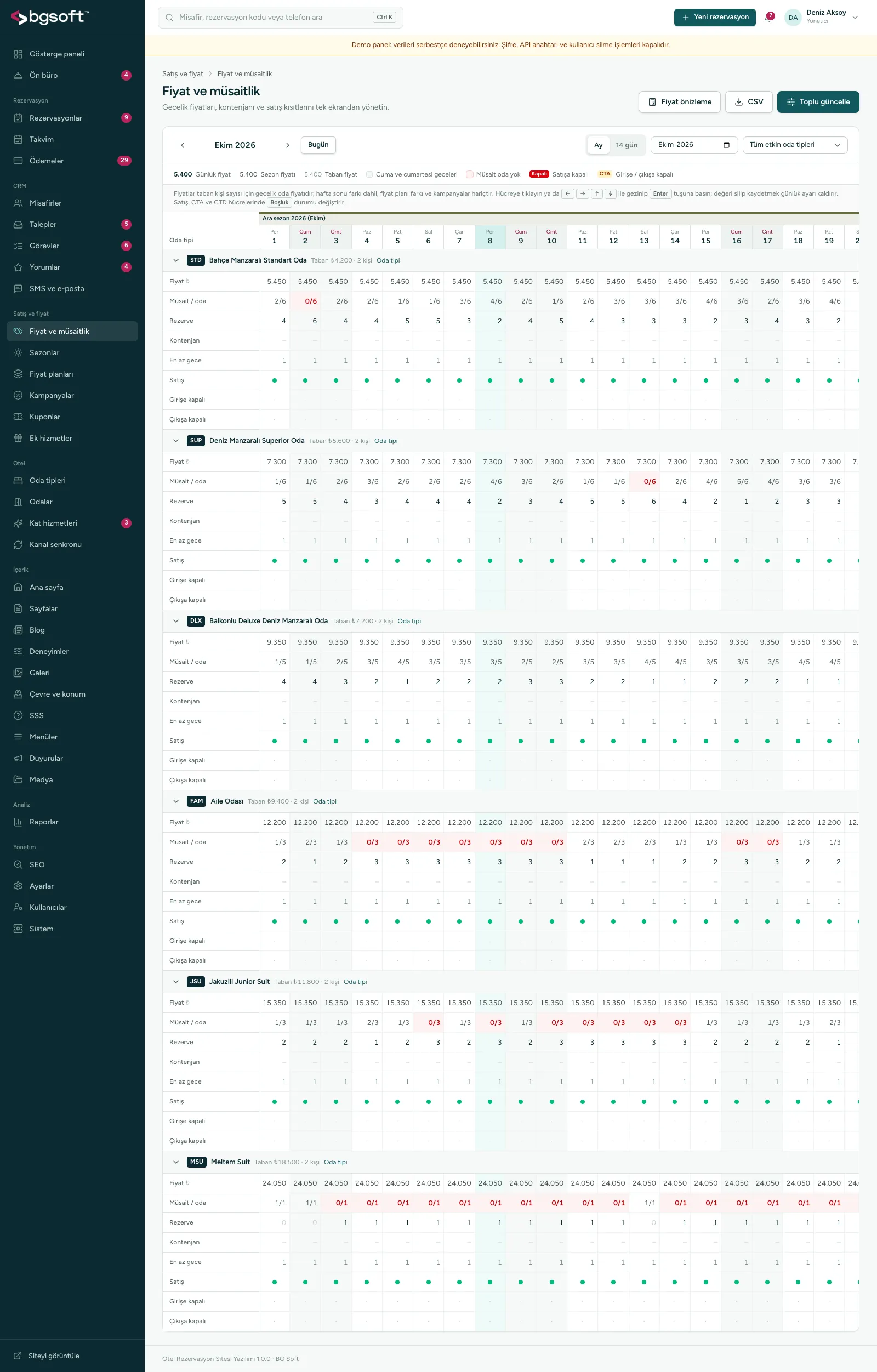The image size is (877, 1372).
Task: Collapse Balkonlu Deluxe Deniz Manzaralı Oda section
Action: pos(176,621)
